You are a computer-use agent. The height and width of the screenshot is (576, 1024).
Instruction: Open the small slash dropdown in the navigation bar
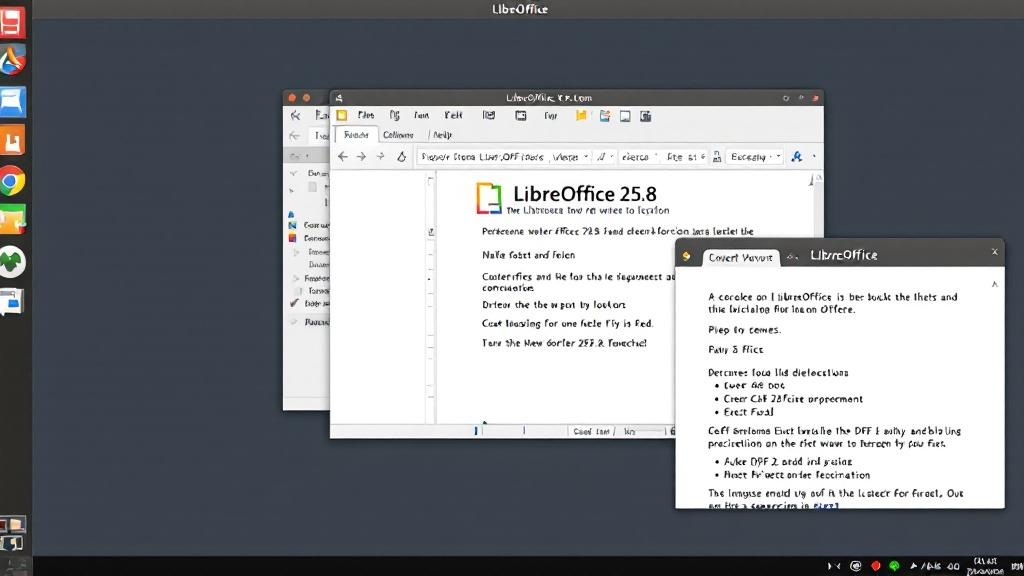(605, 157)
